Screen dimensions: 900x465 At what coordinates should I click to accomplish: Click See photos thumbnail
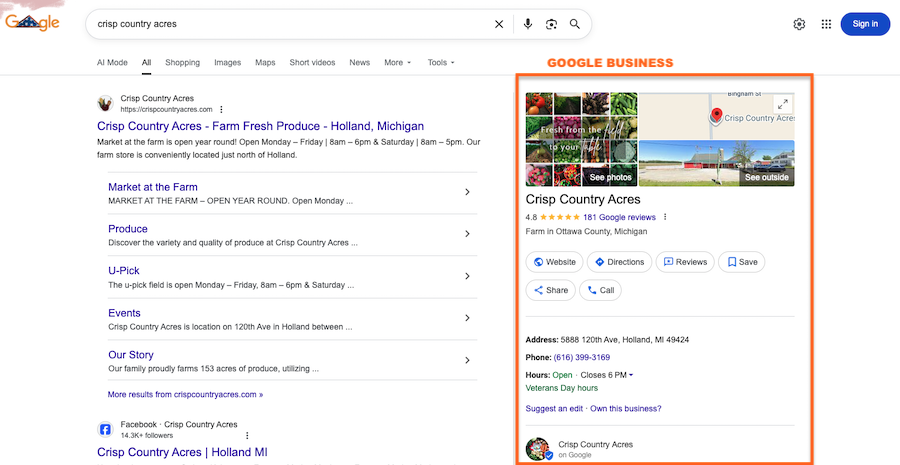tap(581, 140)
